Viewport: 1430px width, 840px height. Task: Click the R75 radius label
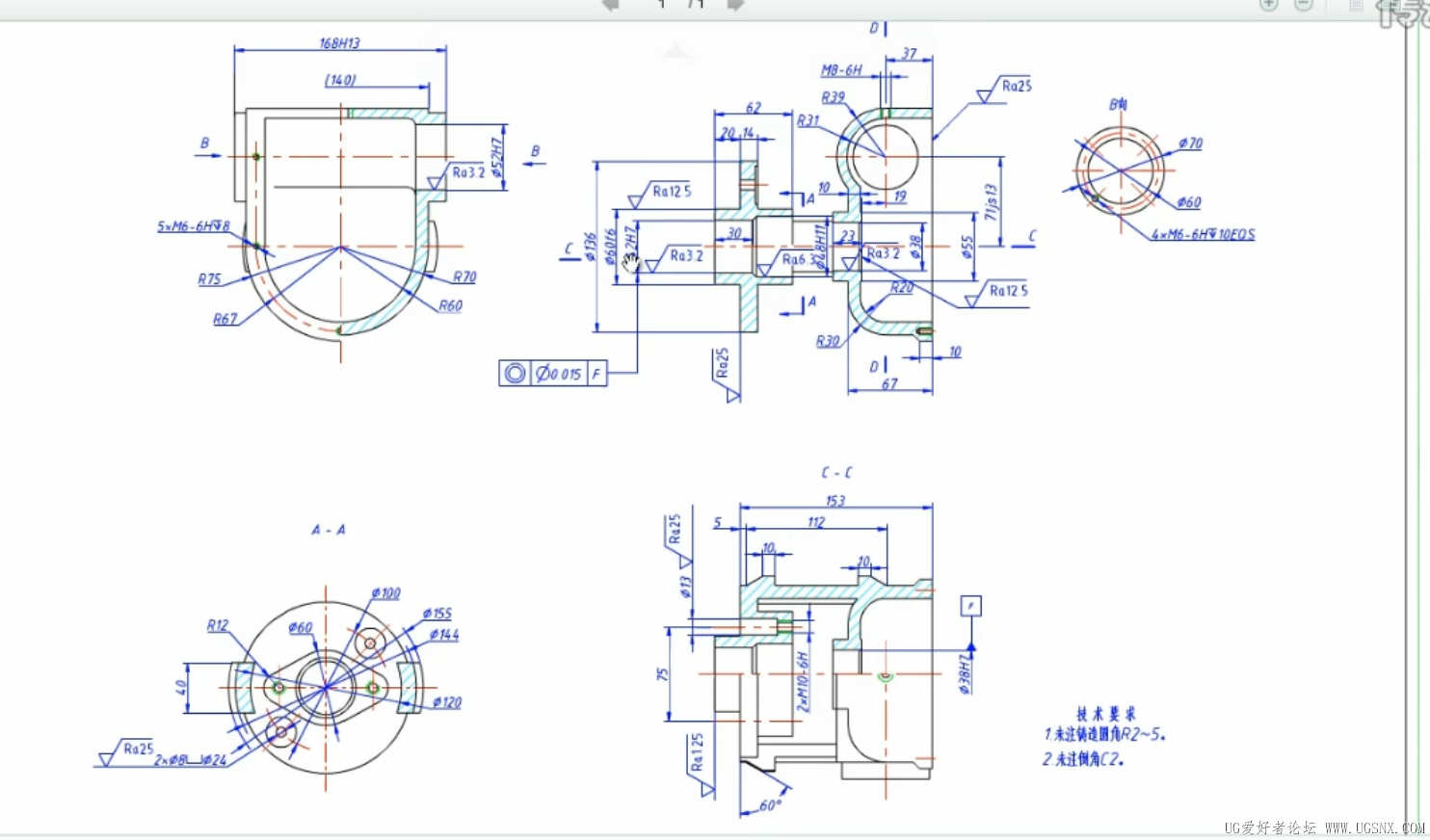click(209, 279)
